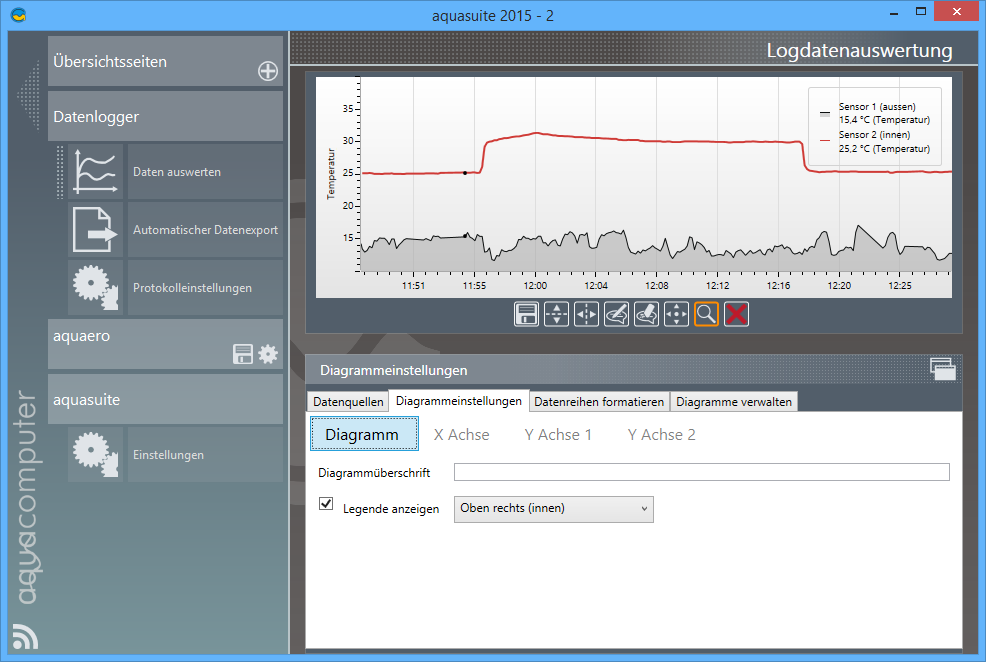
Task: Click the detach panel icon beside Diagrammeinstellungen
Action: coord(942,369)
